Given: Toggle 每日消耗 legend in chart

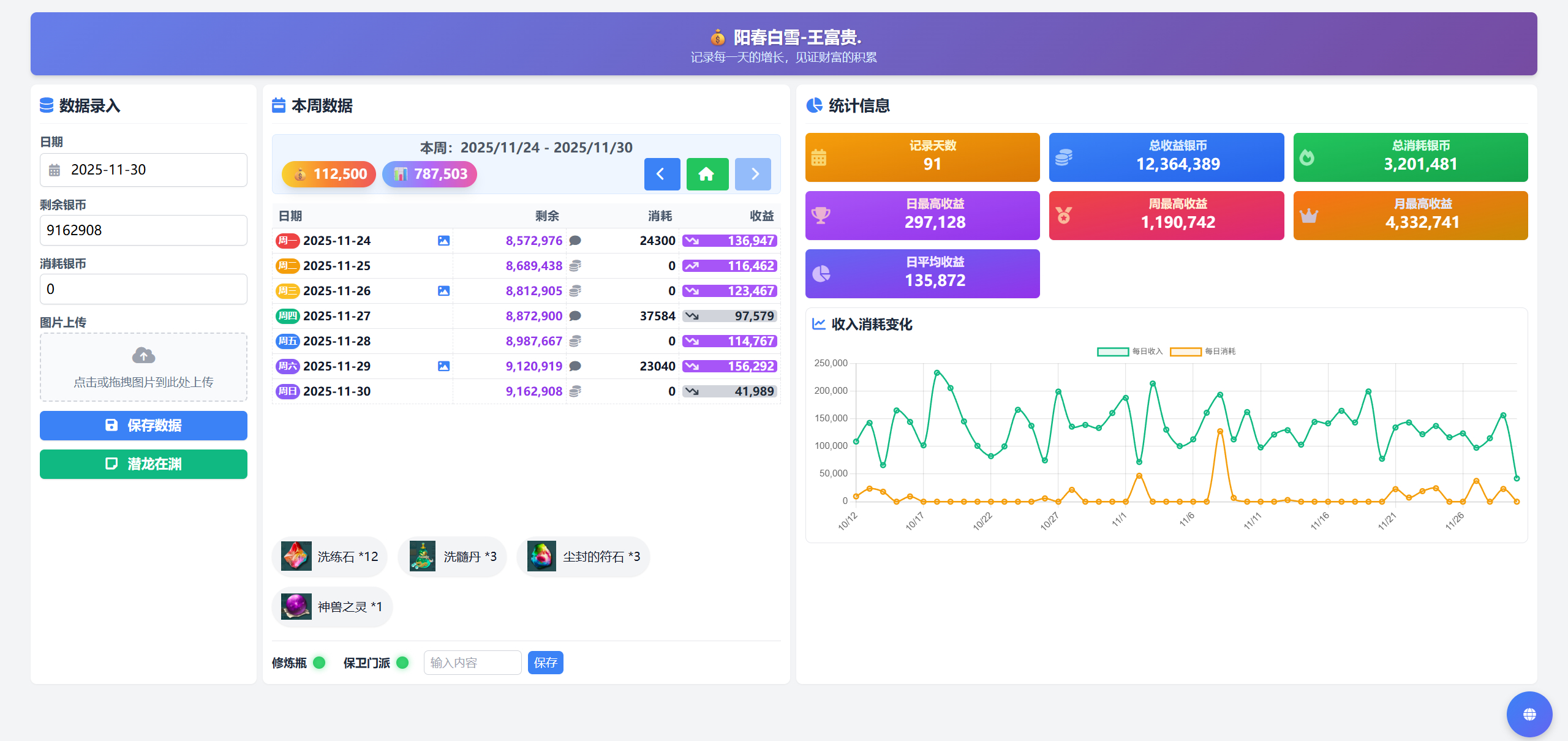Looking at the screenshot, I should point(1202,352).
